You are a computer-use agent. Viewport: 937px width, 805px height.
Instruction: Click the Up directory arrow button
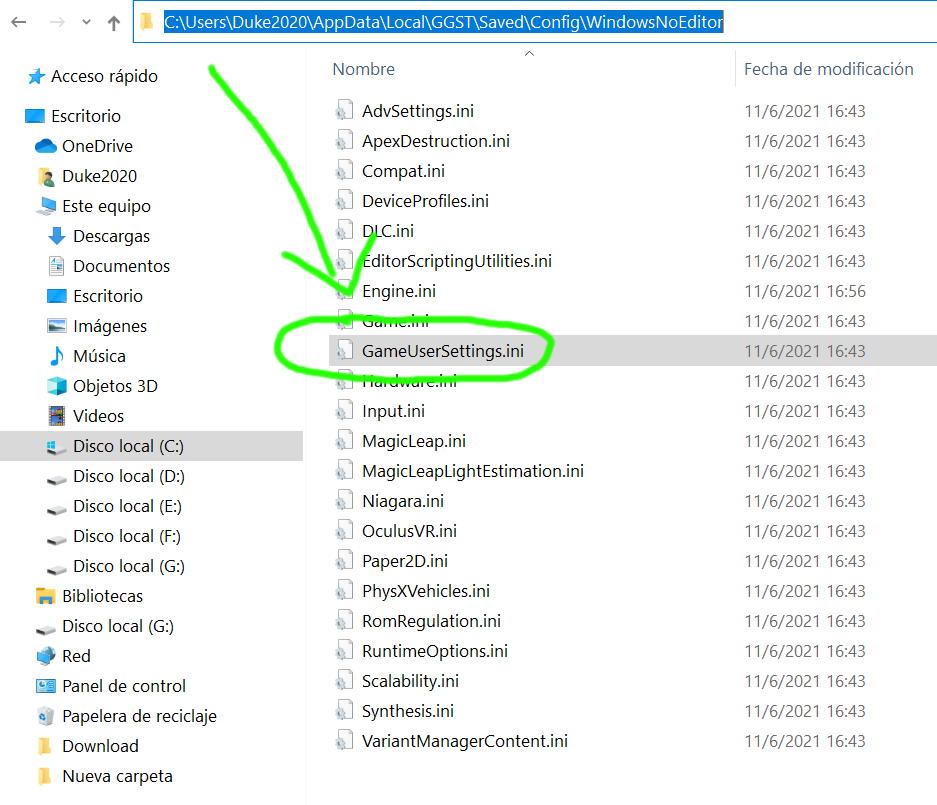113,23
